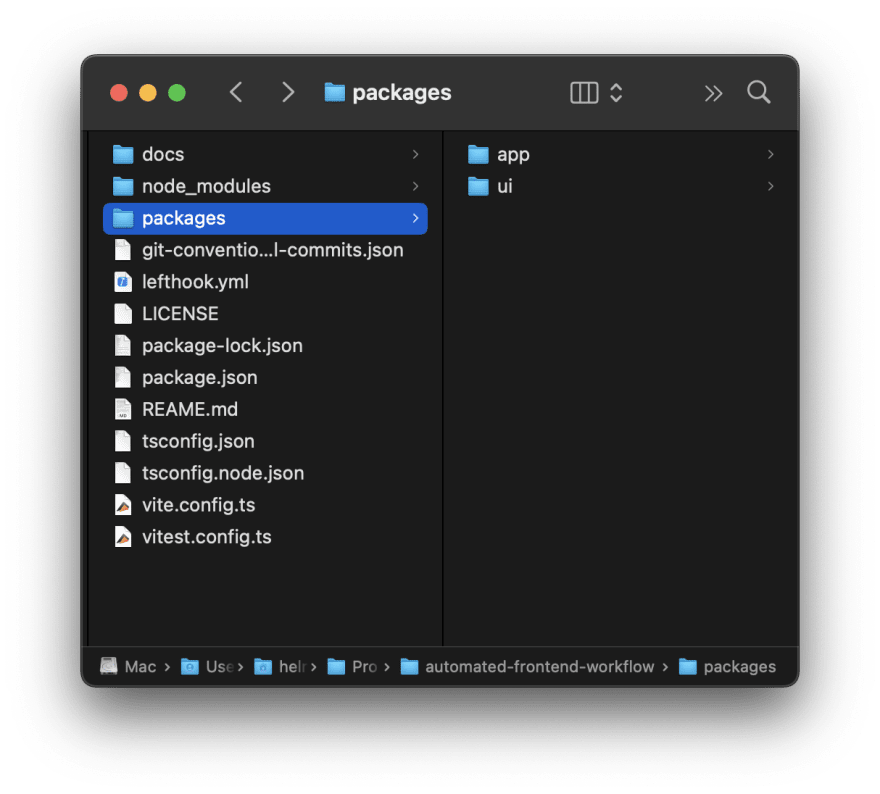Zoom the window with green button

(177, 93)
